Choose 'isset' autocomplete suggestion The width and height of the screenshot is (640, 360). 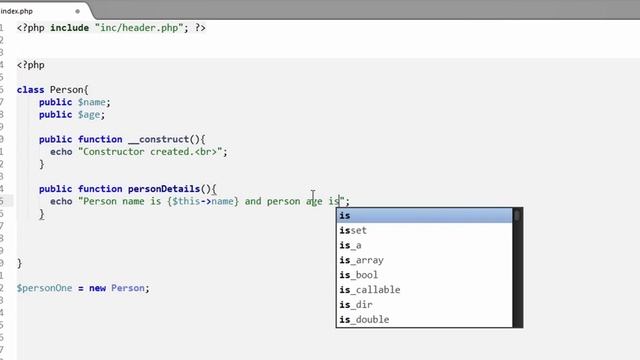(x=424, y=230)
